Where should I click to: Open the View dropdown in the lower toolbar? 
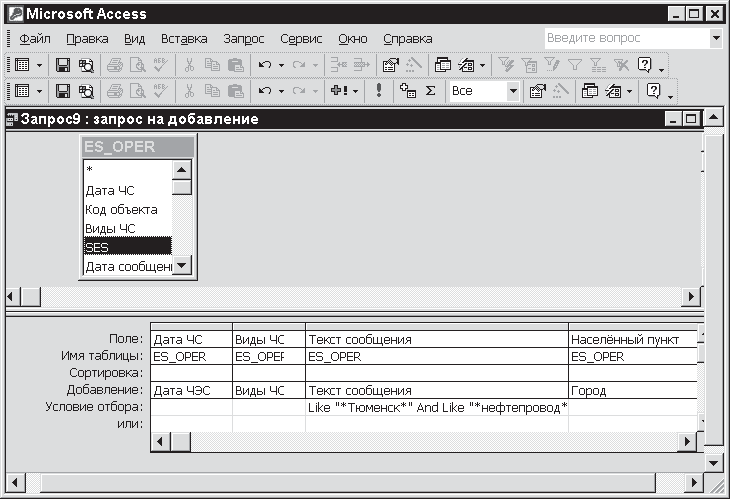click(x=39, y=91)
